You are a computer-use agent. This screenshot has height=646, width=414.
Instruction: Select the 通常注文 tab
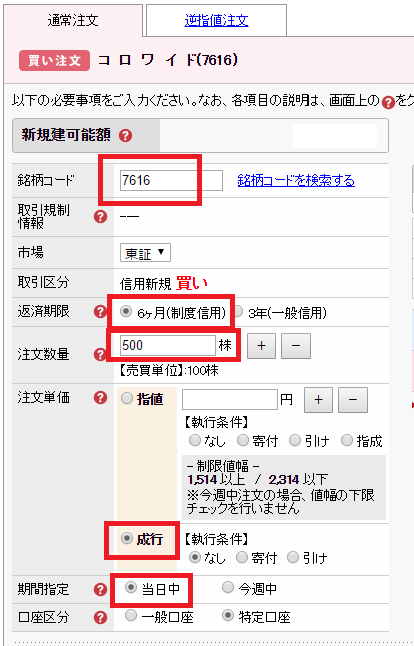[x=73, y=21]
